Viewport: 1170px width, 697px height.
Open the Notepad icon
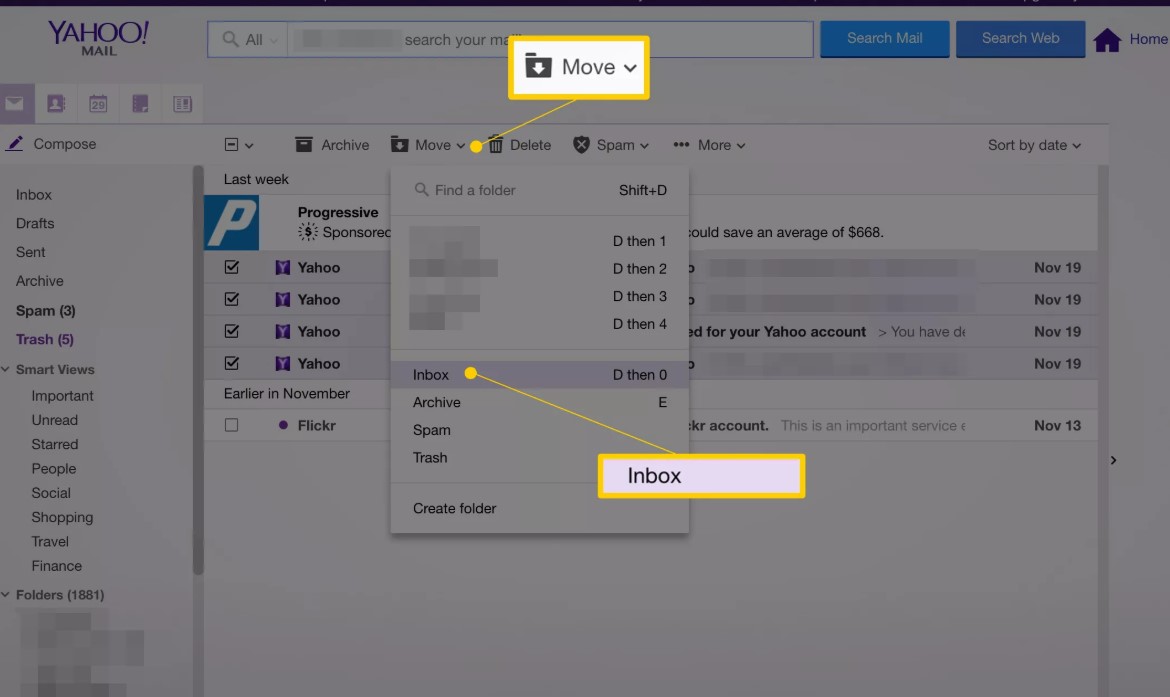click(x=140, y=103)
